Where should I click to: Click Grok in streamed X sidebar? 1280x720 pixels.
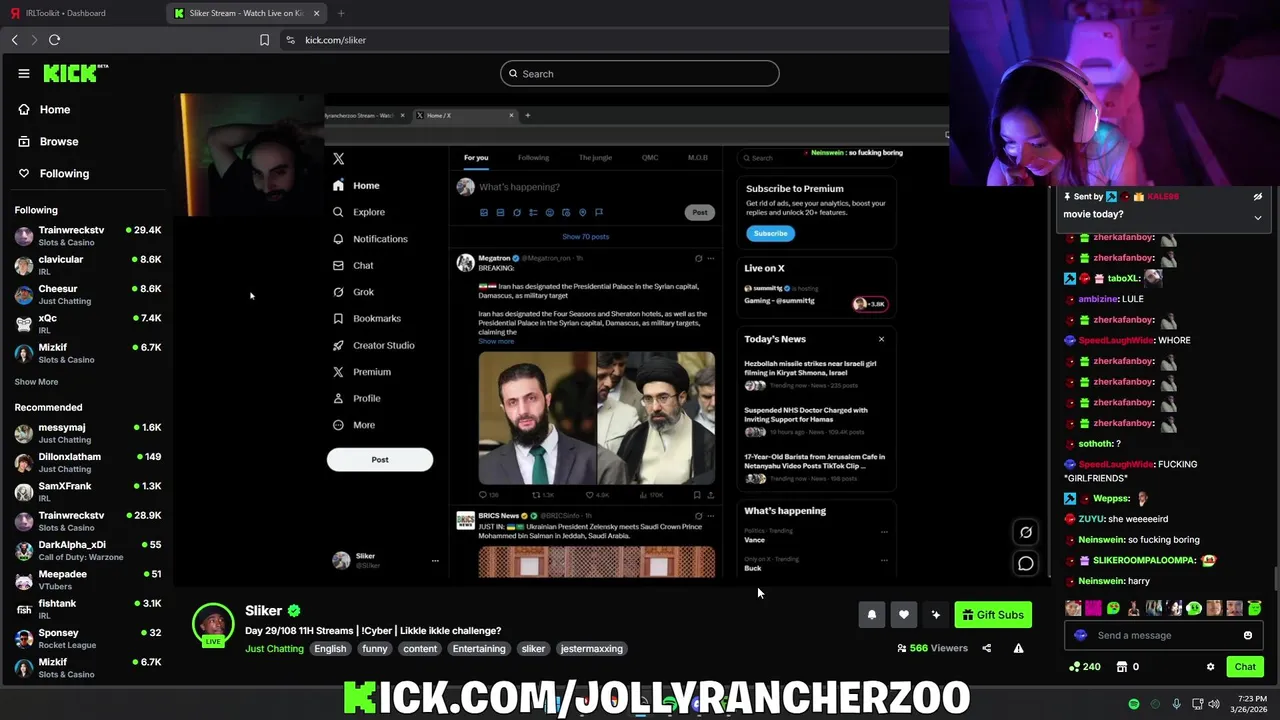pos(353,292)
